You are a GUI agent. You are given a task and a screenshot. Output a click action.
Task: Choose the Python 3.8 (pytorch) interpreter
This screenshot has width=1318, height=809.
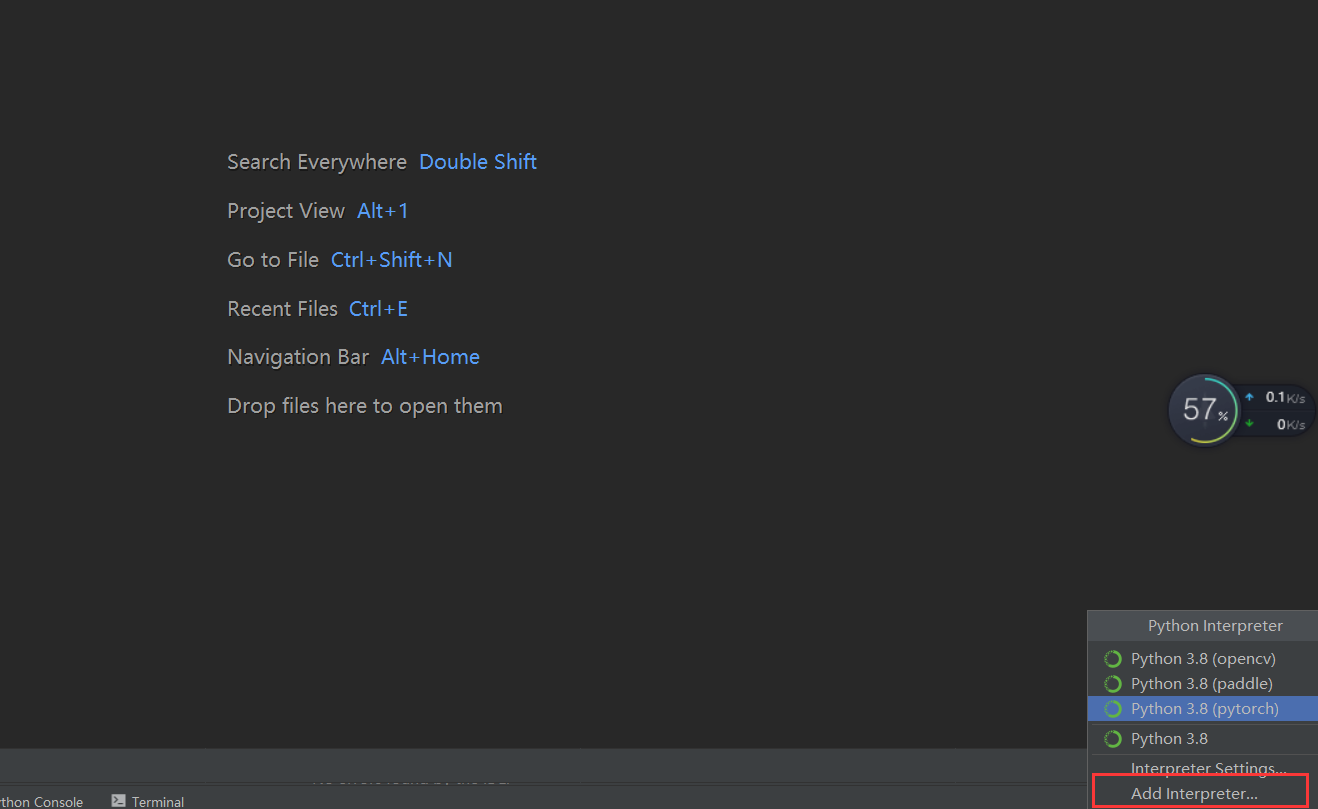point(1202,709)
